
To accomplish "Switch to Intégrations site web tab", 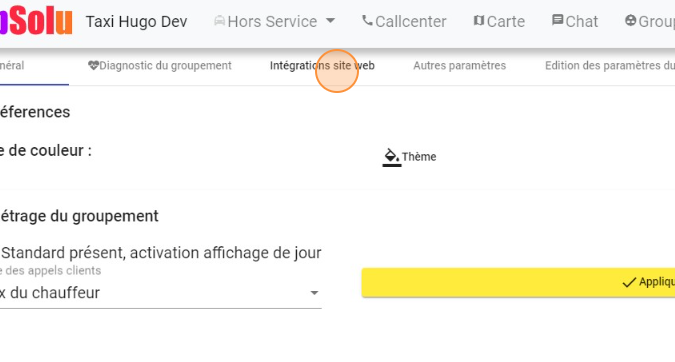I will [322, 65].
